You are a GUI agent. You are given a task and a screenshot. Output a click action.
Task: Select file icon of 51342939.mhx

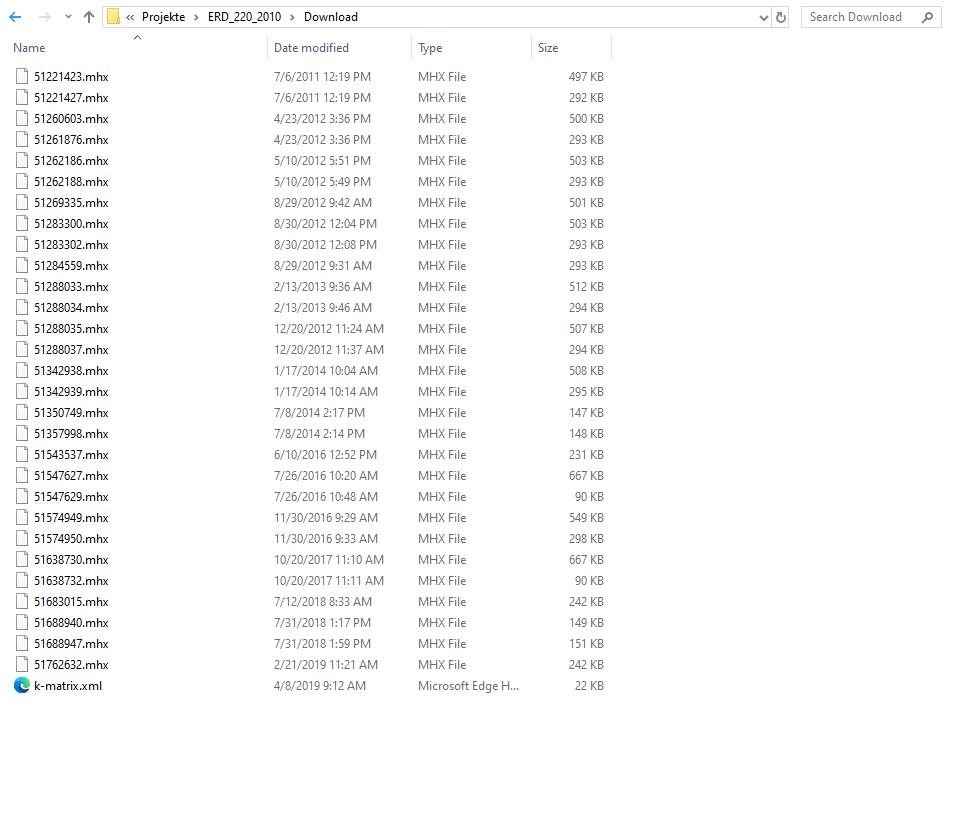(x=22, y=392)
